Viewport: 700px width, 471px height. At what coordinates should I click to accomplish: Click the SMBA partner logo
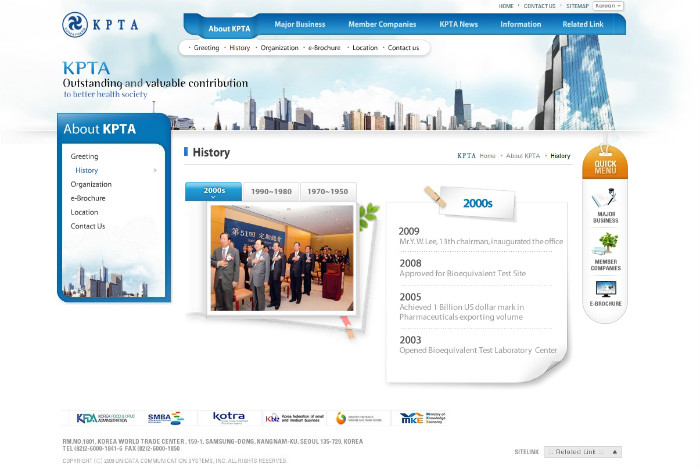[165, 418]
